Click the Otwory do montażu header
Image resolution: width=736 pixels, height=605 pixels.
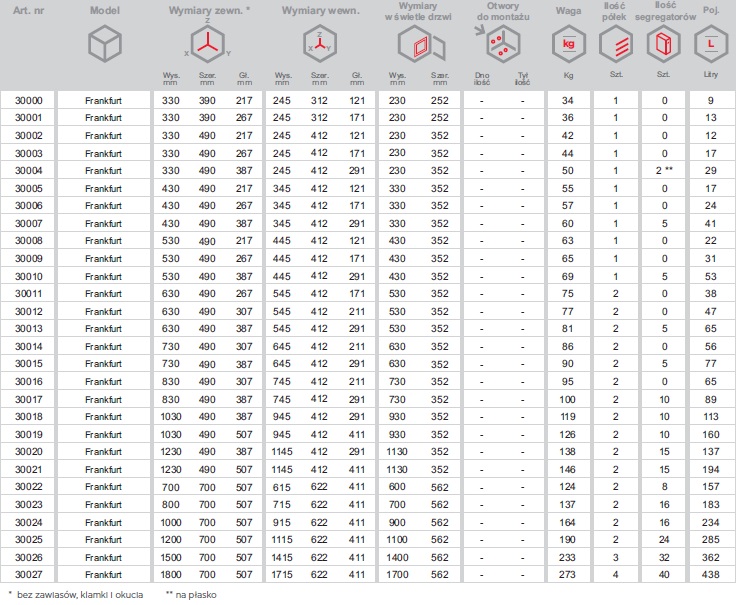(x=497, y=11)
